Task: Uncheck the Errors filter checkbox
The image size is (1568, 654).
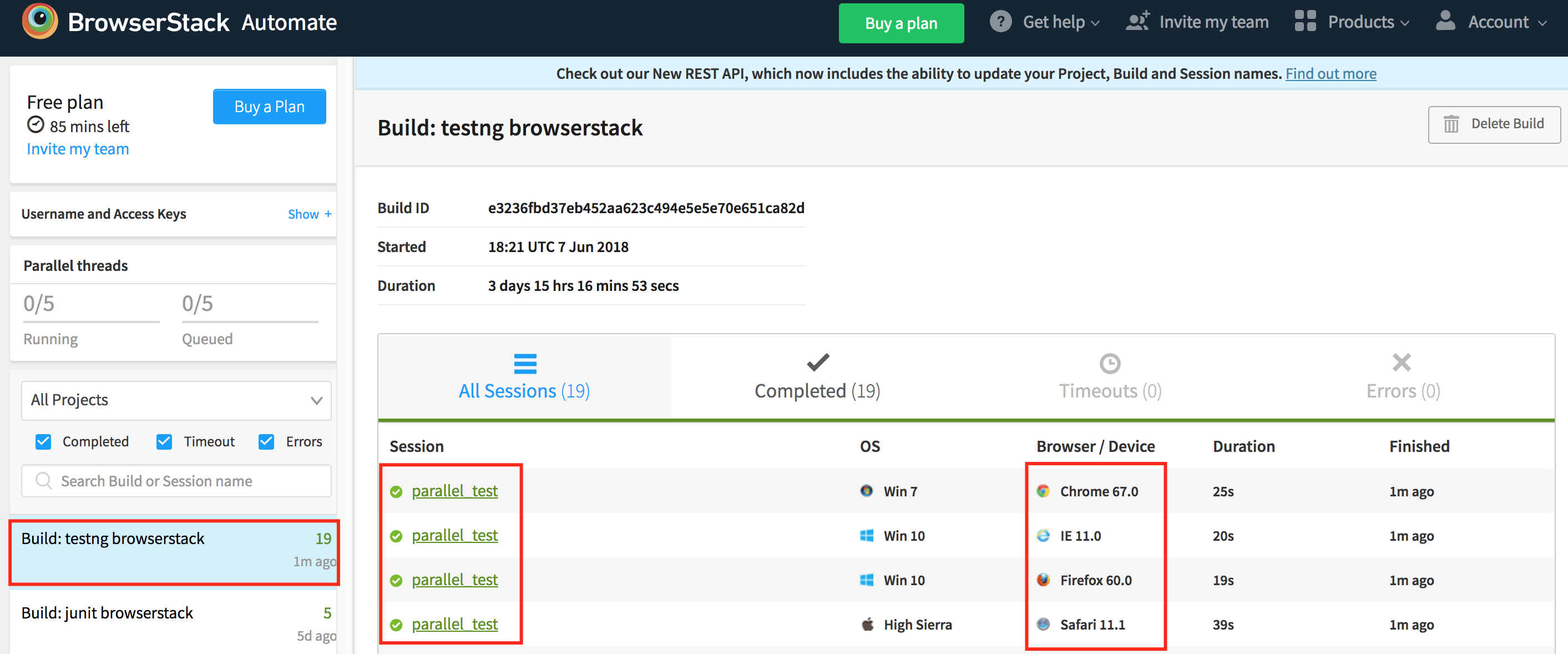Action: click(266, 441)
